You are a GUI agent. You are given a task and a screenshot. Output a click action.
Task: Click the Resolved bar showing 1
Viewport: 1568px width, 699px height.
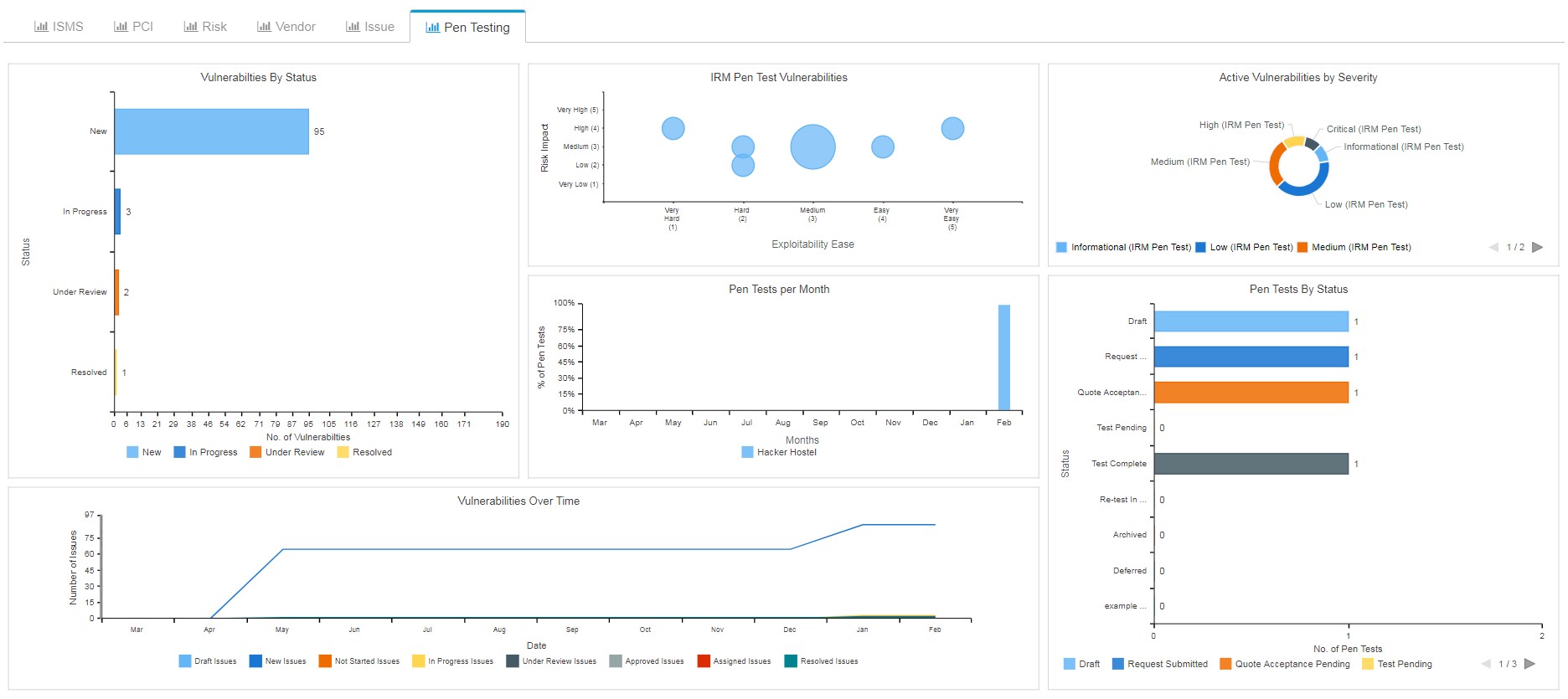[116, 373]
